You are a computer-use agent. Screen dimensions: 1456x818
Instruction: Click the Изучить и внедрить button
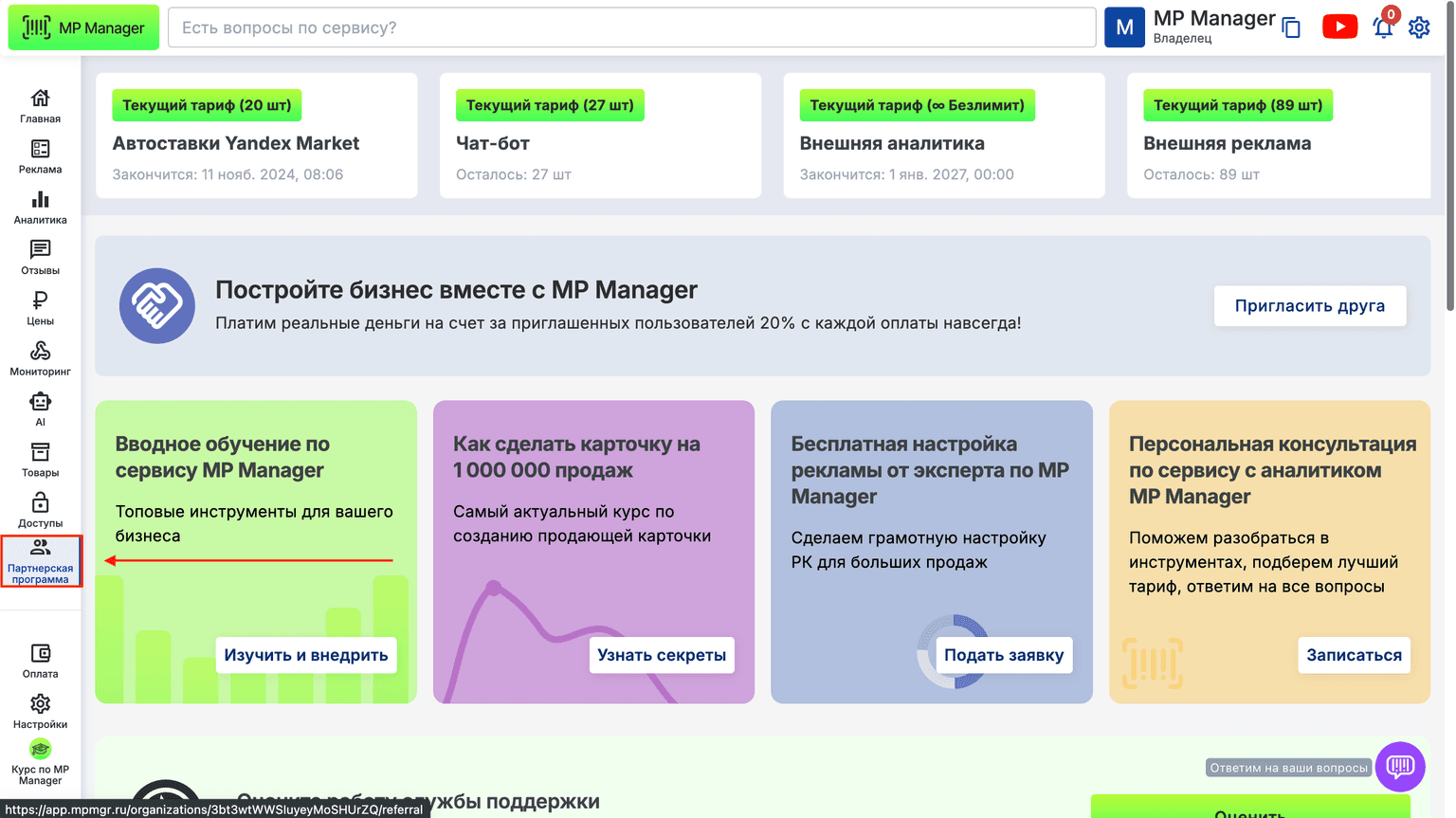tap(306, 655)
